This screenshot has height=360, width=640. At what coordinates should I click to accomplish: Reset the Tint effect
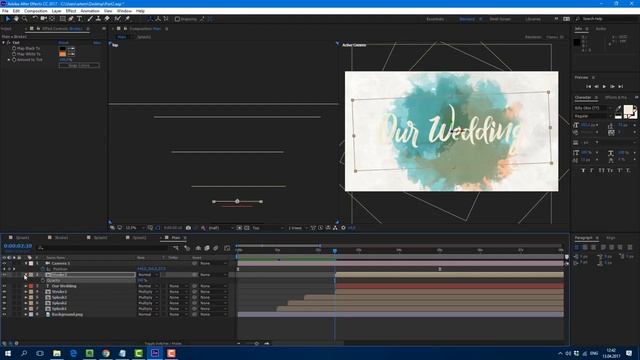point(63,42)
